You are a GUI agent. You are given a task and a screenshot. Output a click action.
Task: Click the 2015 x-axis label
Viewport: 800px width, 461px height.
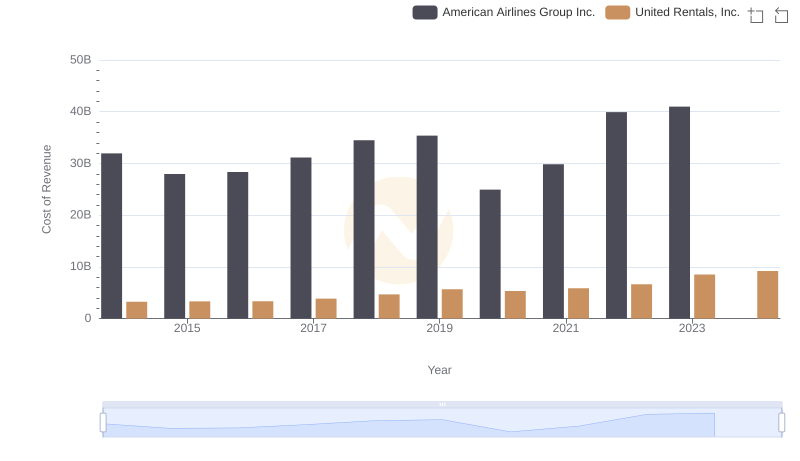click(187, 328)
